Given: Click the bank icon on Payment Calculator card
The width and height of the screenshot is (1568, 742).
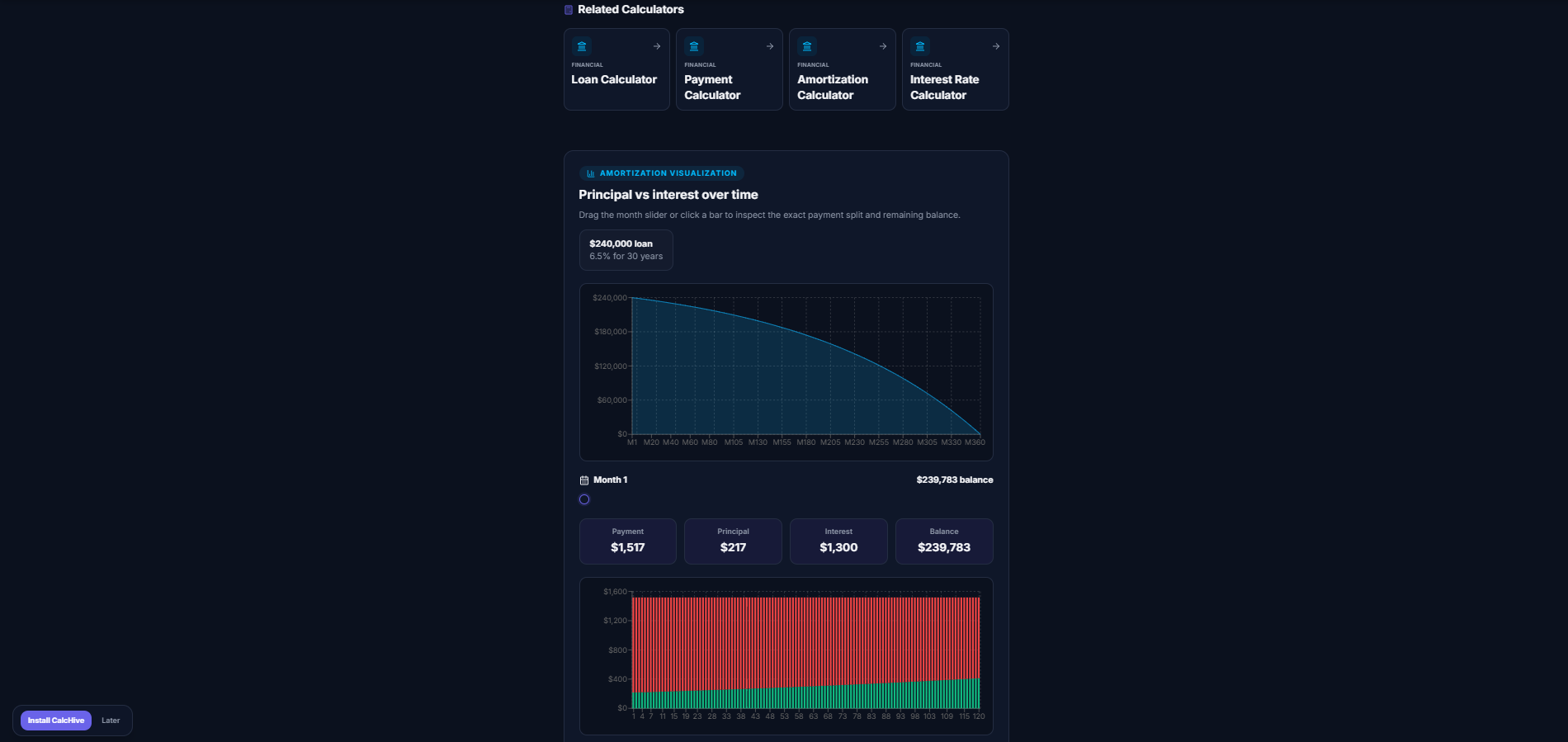Looking at the screenshot, I should coord(694,46).
